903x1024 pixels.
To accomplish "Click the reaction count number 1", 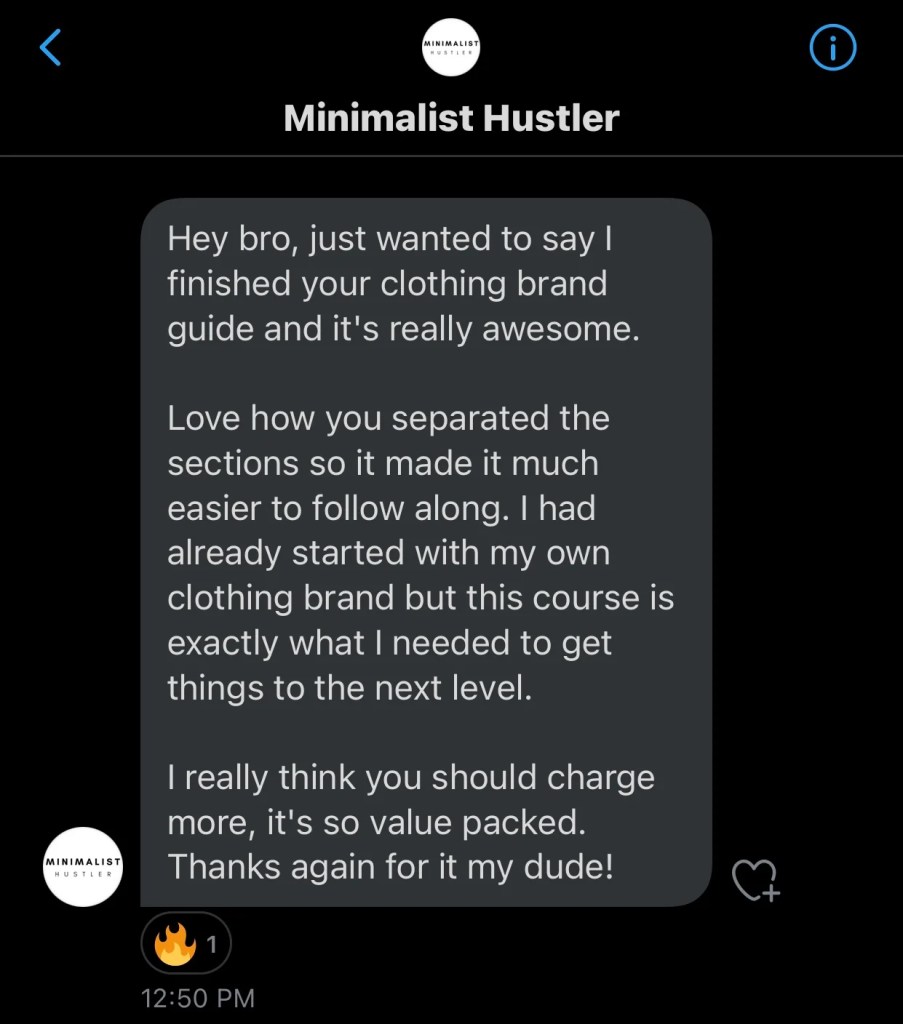I will 212,943.
